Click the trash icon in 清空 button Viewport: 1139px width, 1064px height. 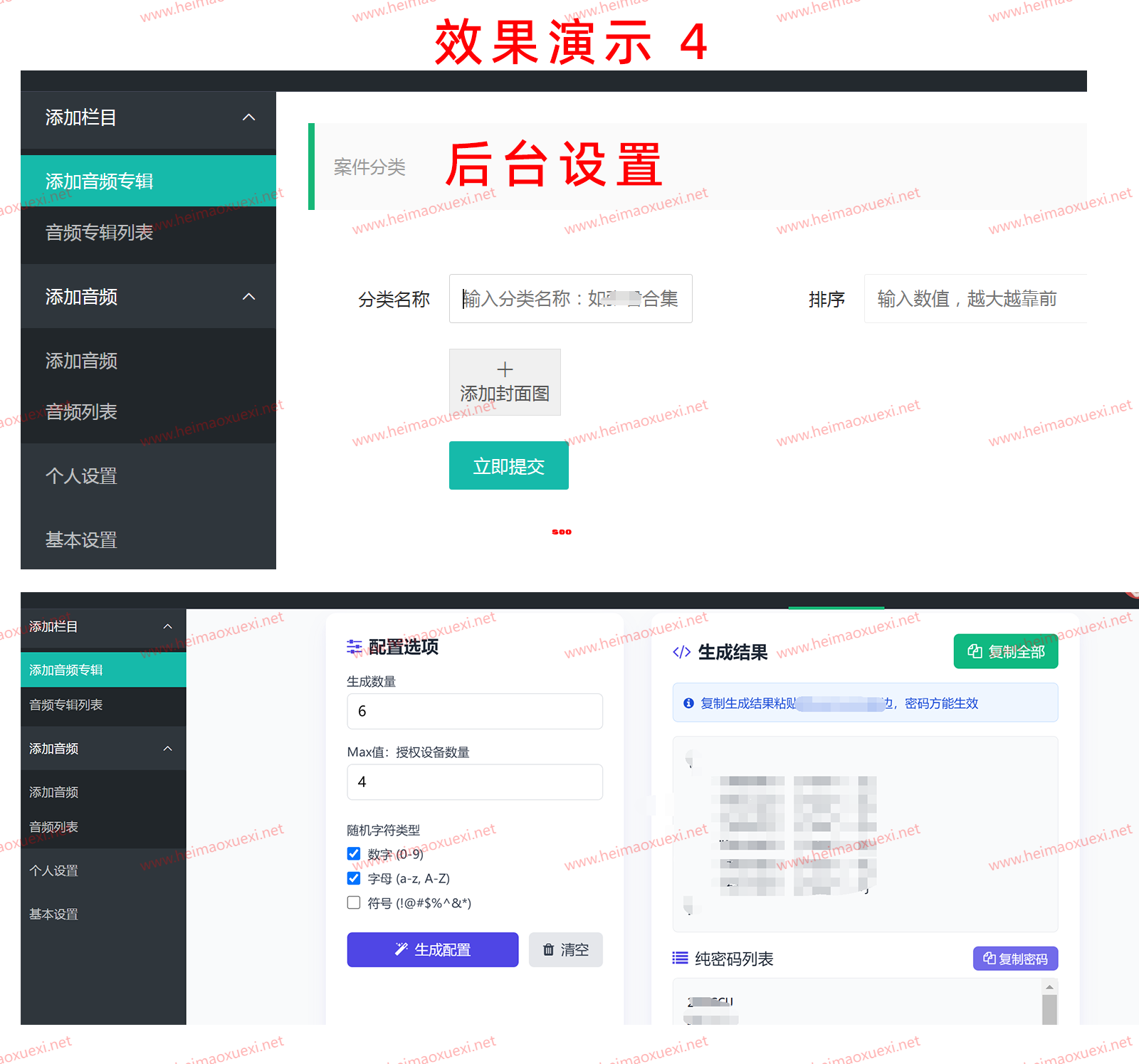coord(549,949)
